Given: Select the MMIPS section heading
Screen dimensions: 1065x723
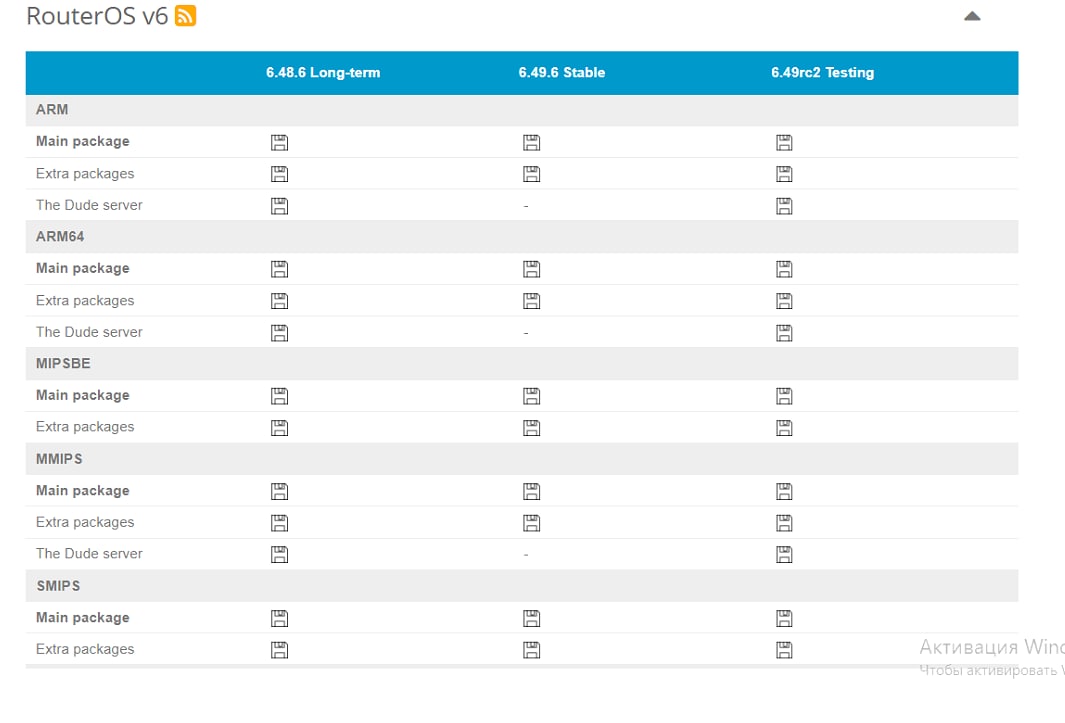Looking at the screenshot, I should pos(59,459).
